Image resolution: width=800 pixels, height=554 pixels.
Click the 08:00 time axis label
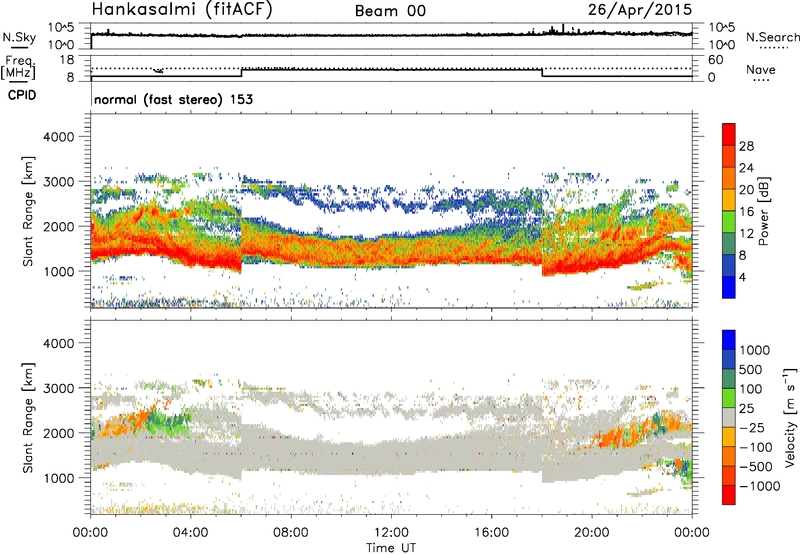click(291, 532)
